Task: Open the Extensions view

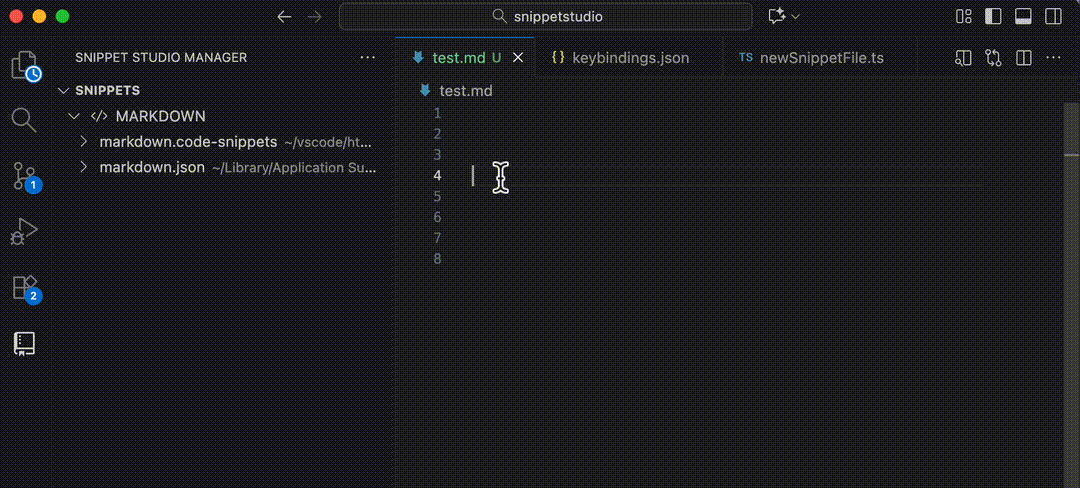Action: click(24, 288)
